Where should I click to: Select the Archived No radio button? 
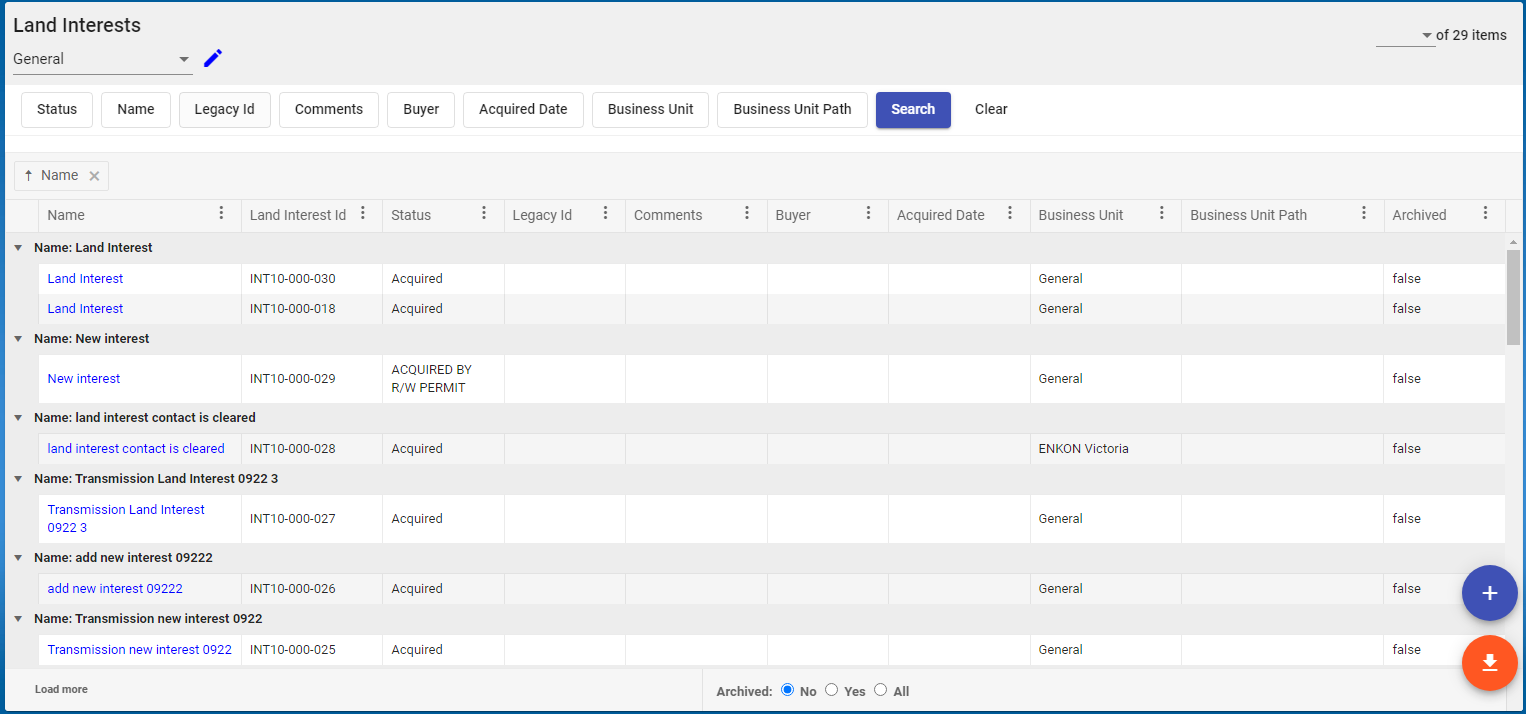click(787, 690)
